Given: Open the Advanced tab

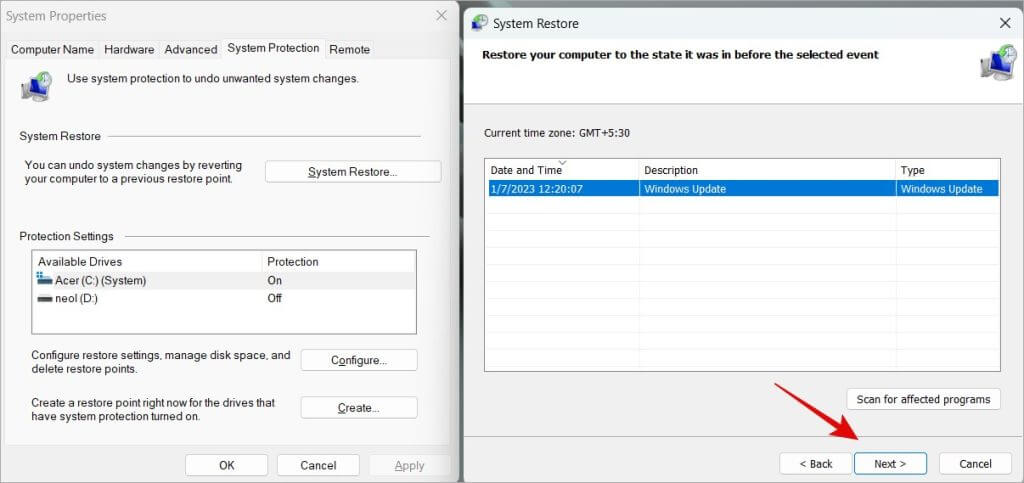Looking at the screenshot, I should click(x=191, y=50).
